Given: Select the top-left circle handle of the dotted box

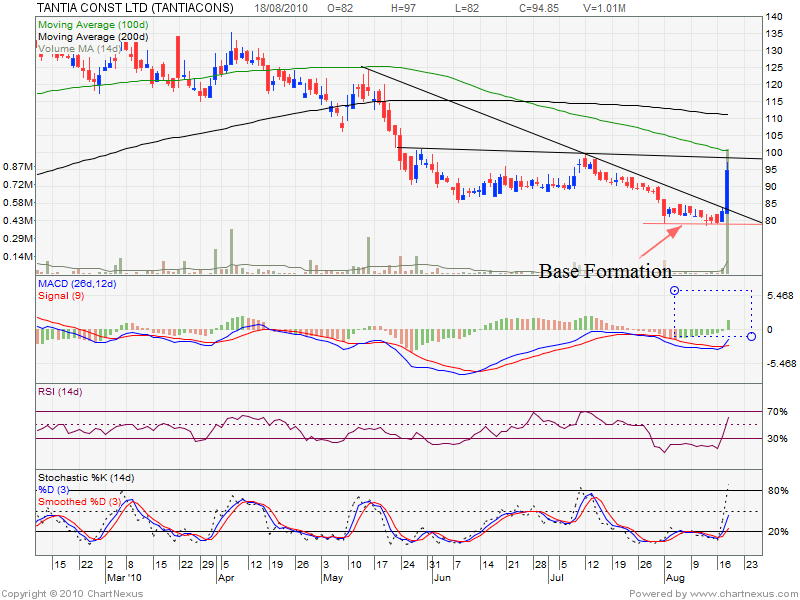Looking at the screenshot, I should coord(674,291).
